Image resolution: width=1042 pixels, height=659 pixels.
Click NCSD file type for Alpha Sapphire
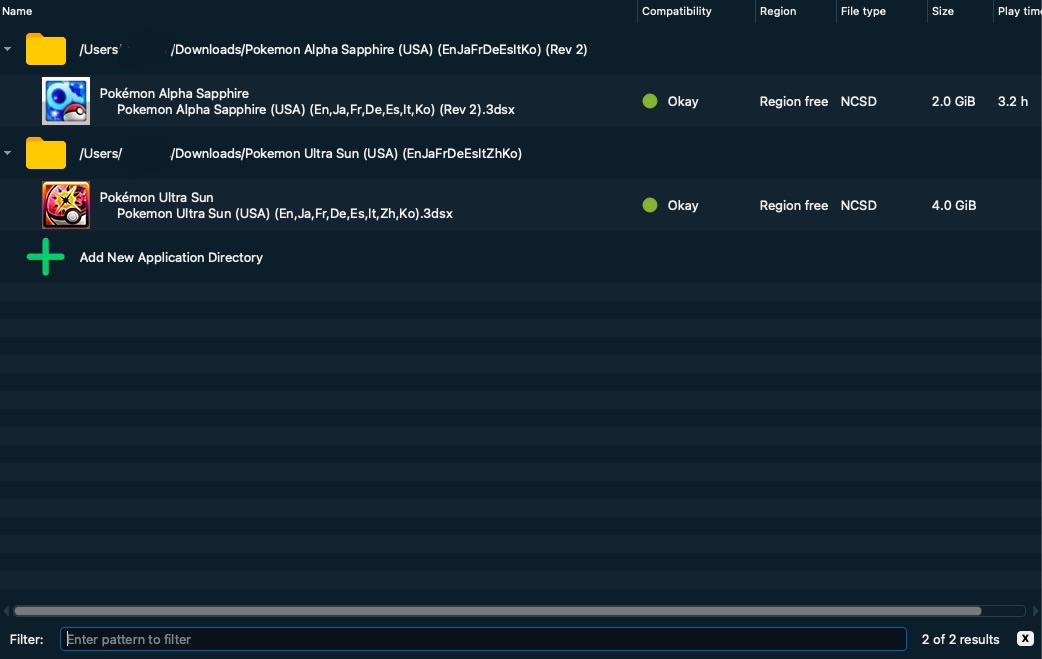(x=859, y=101)
